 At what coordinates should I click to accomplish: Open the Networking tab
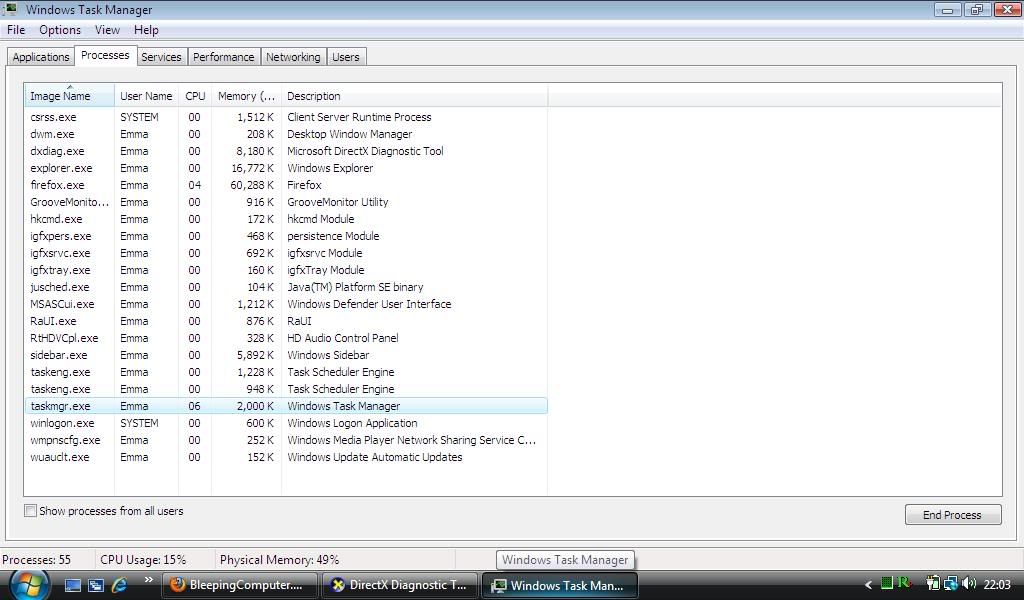tap(293, 57)
